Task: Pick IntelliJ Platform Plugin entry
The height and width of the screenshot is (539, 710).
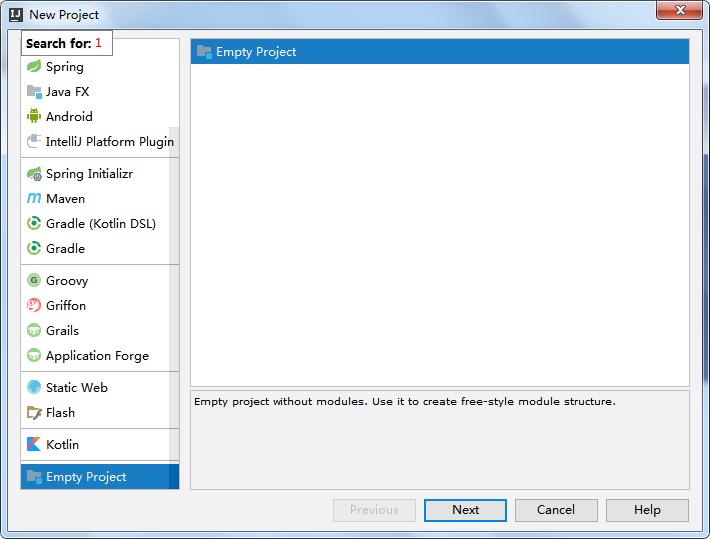Action: [x=100, y=141]
